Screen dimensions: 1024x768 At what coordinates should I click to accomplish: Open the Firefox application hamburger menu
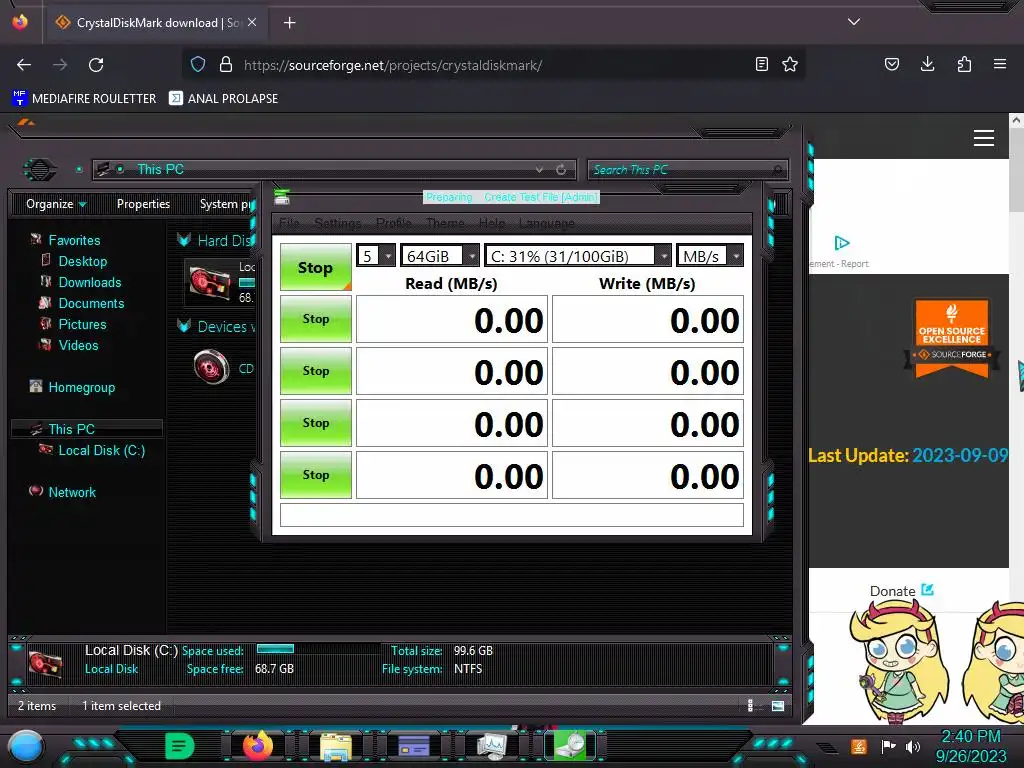[x=1000, y=64]
